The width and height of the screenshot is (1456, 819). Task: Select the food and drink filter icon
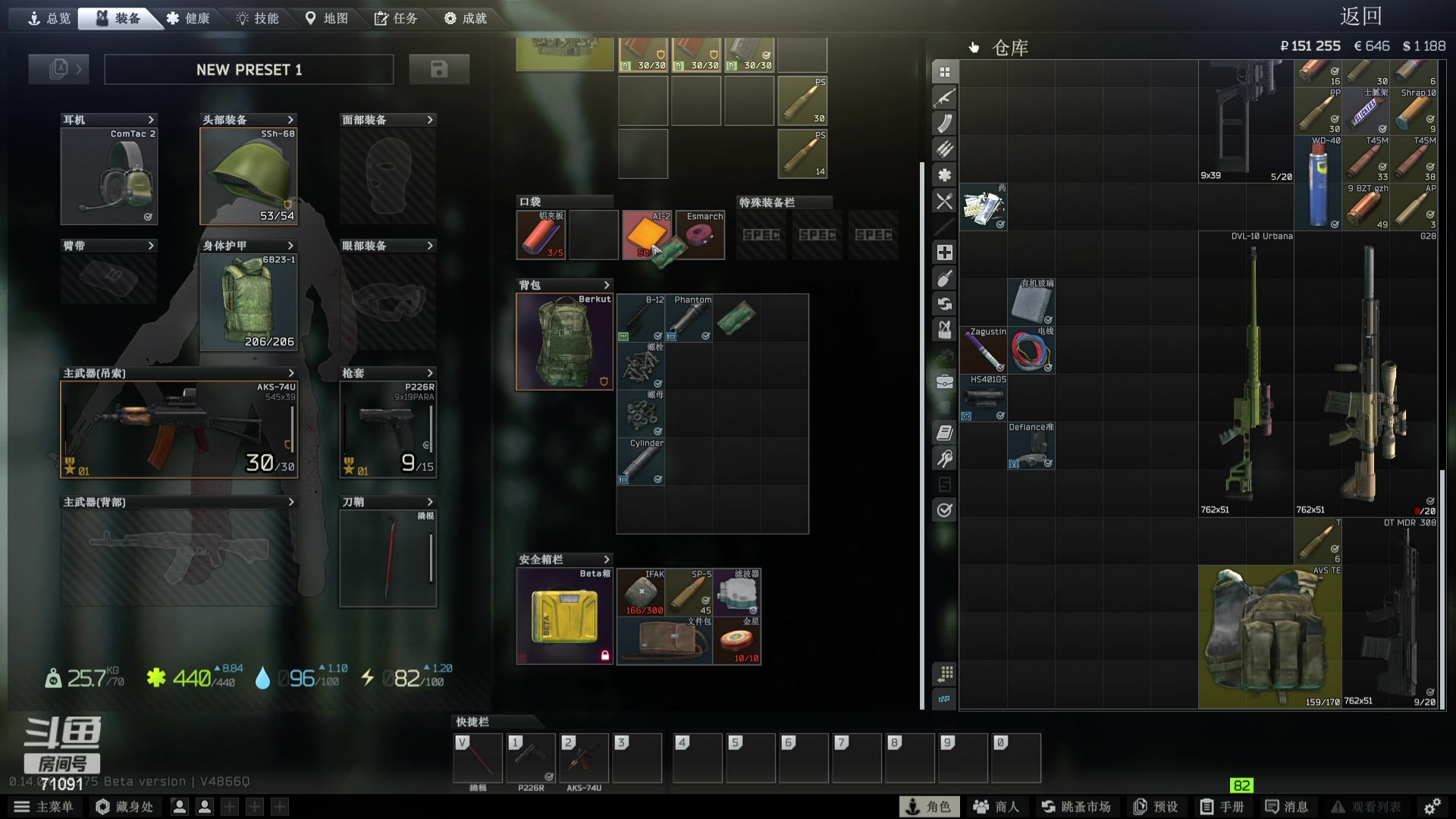944,201
